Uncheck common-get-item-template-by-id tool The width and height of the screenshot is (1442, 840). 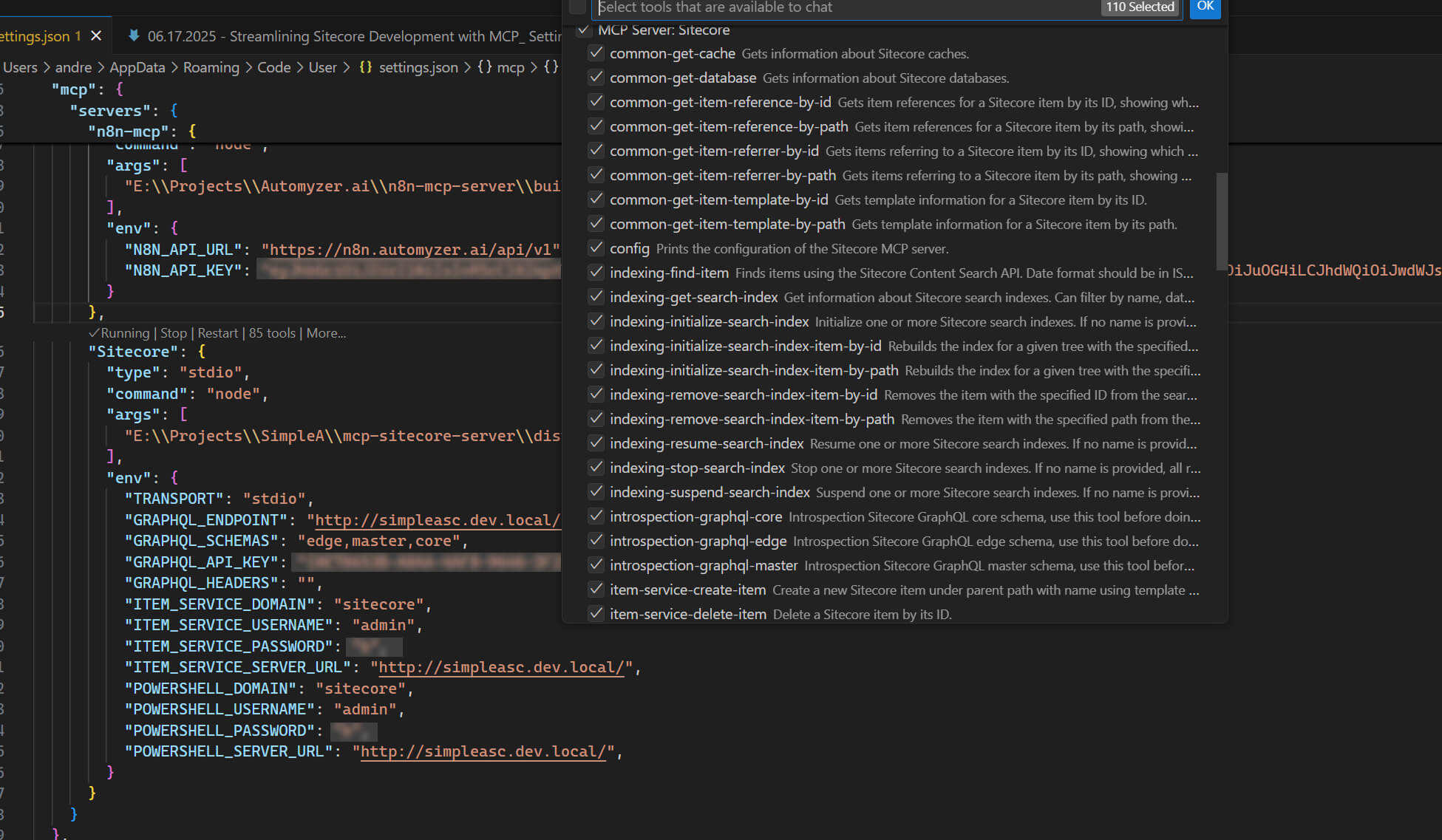596,199
